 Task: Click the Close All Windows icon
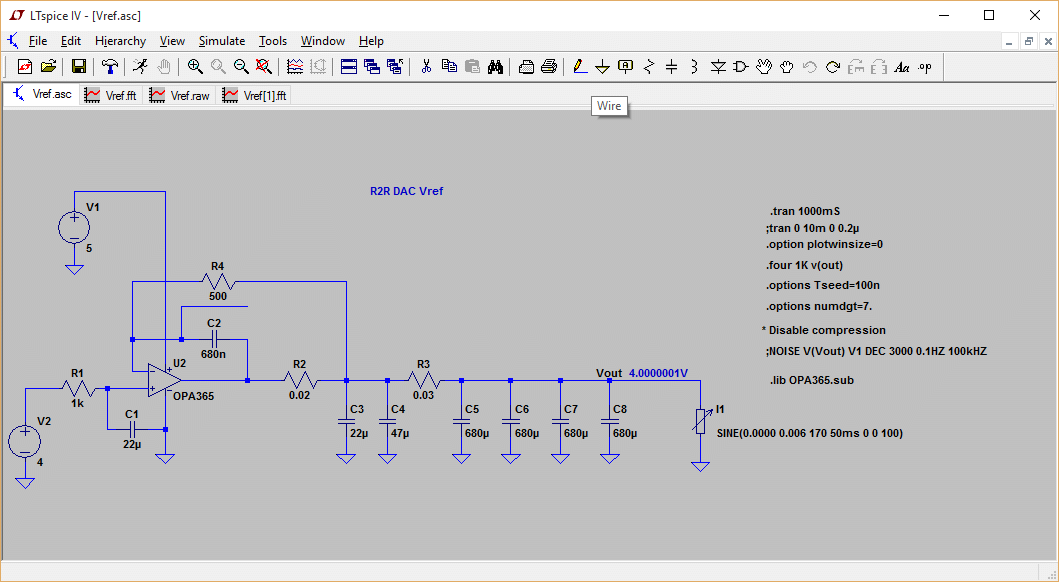coord(394,67)
